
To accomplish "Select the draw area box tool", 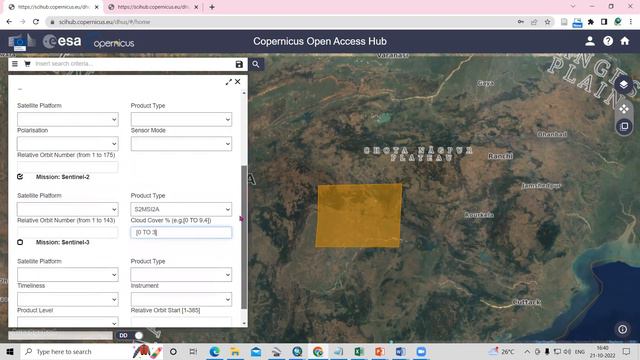I will point(624,126).
